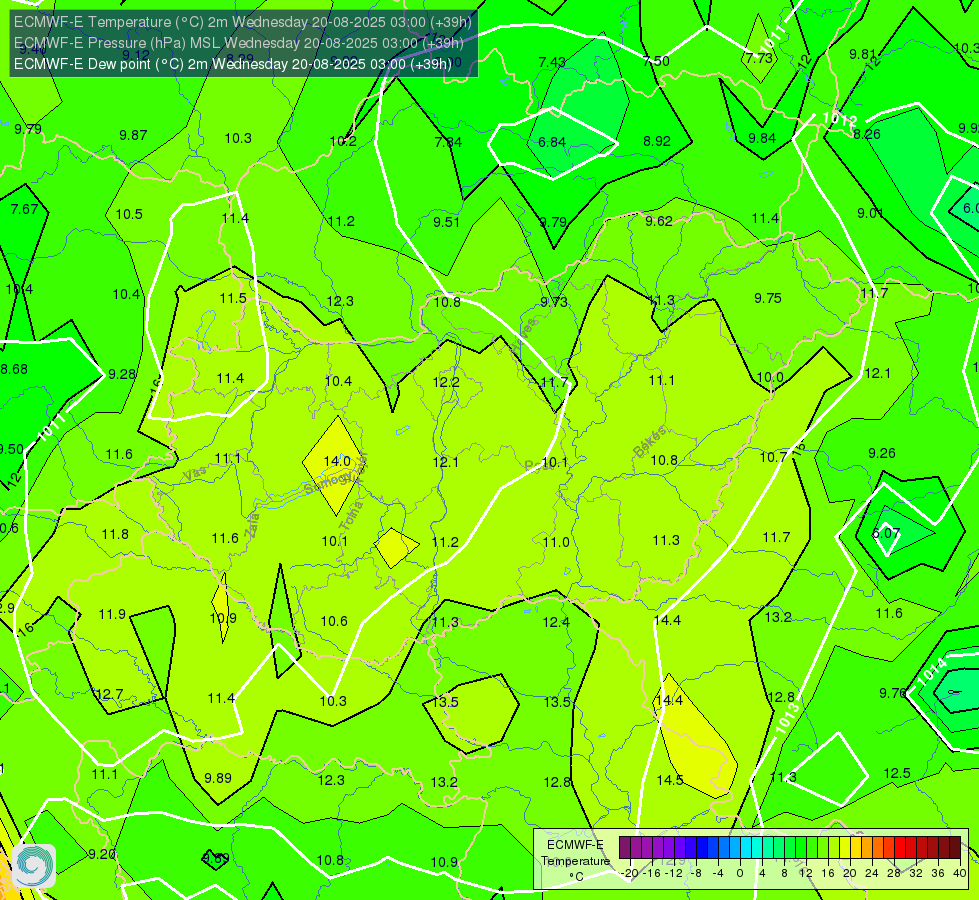Screen dimensions: 979x900
Task: Click the 9.89 value on the map
Action: (x=218, y=778)
